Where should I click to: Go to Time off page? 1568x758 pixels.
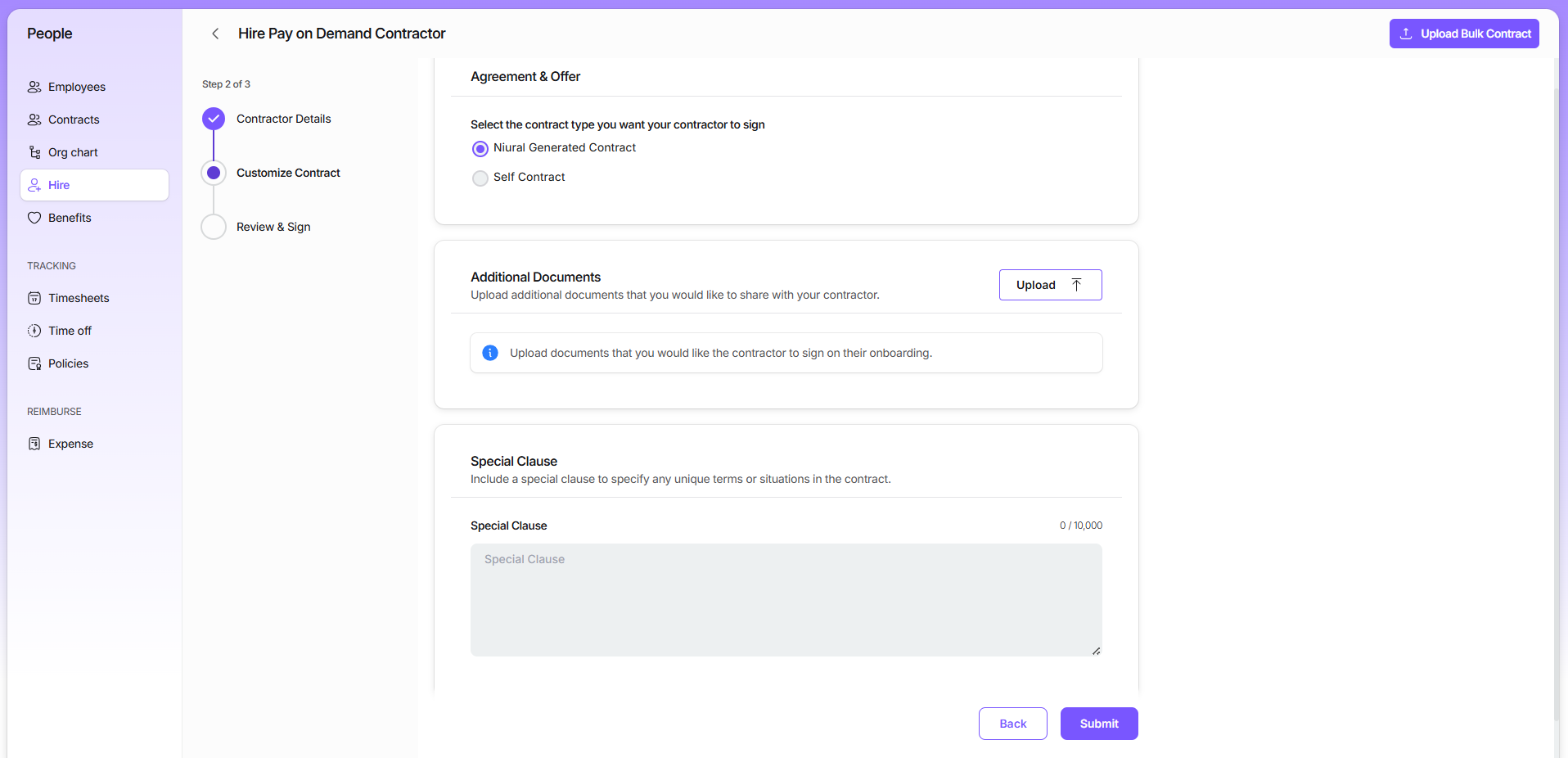[x=94, y=331]
